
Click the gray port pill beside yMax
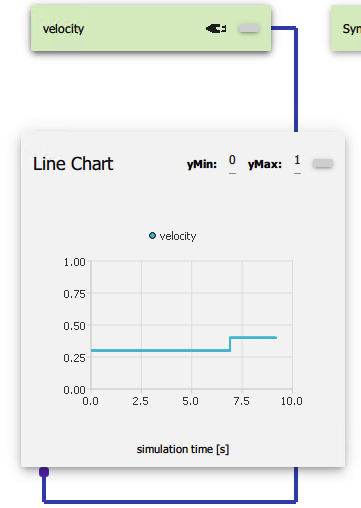coord(323,163)
